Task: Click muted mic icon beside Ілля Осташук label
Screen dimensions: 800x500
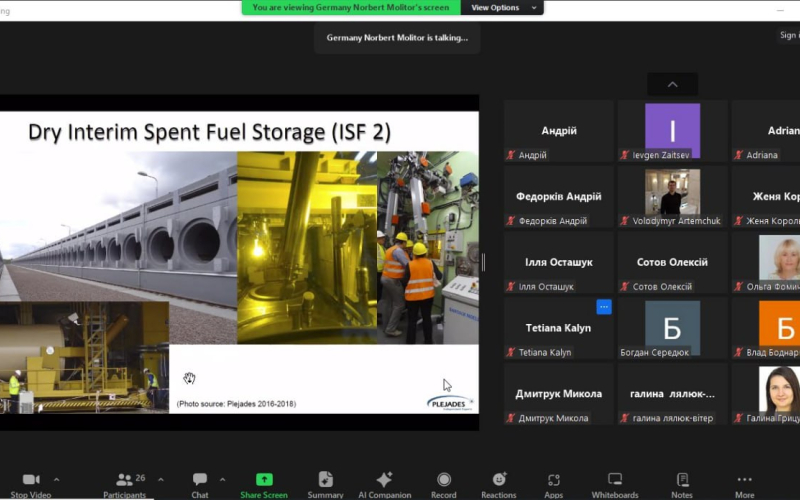Action: tap(511, 286)
